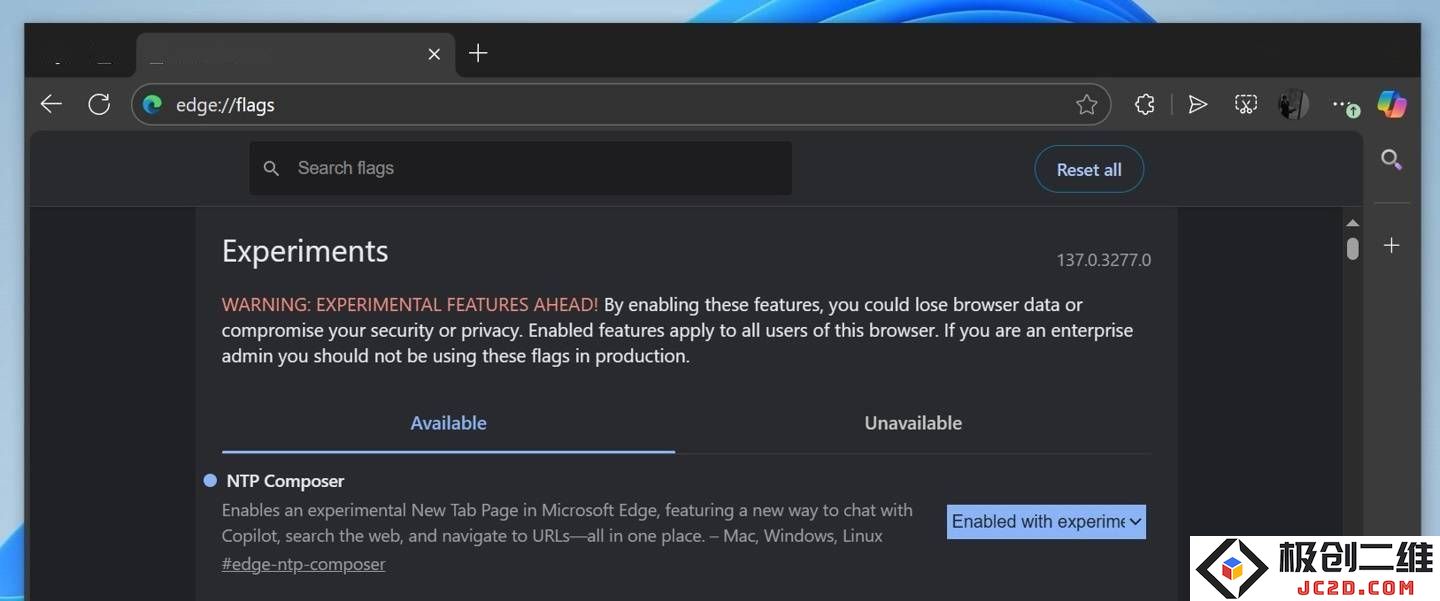The width and height of the screenshot is (1440, 601).
Task: Add a sidebar app with plus icon
Action: click(x=1391, y=245)
